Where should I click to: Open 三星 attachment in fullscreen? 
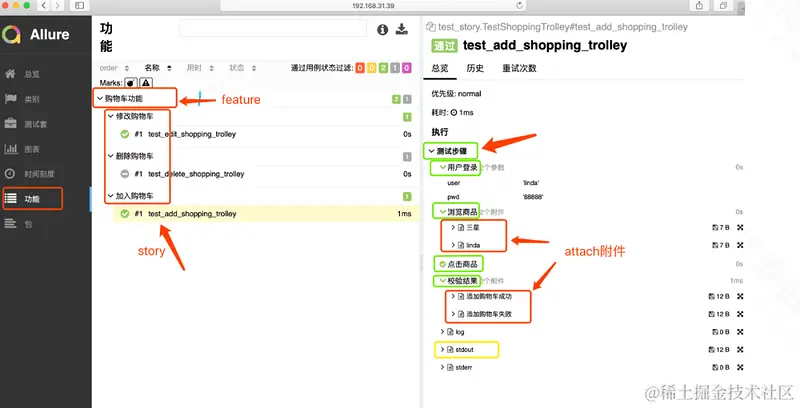[740, 227]
